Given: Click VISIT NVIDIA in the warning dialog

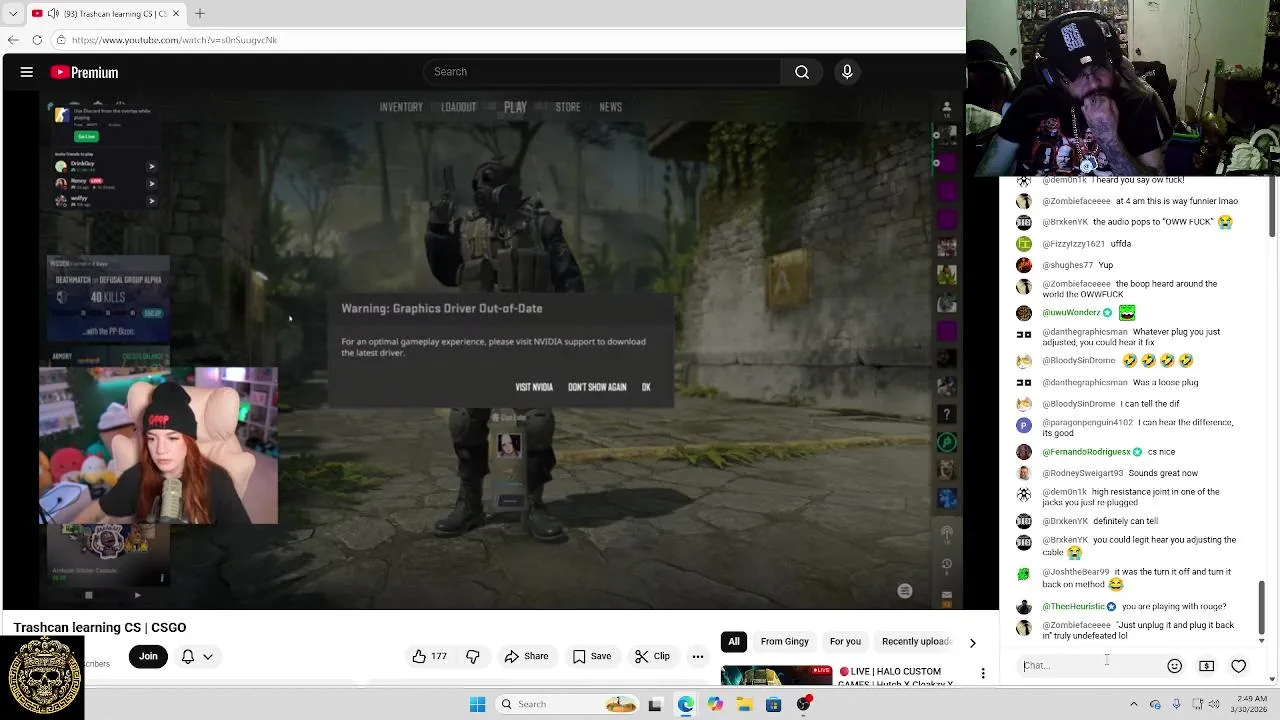Looking at the screenshot, I should pyautogui.click(x=534, y=387).
